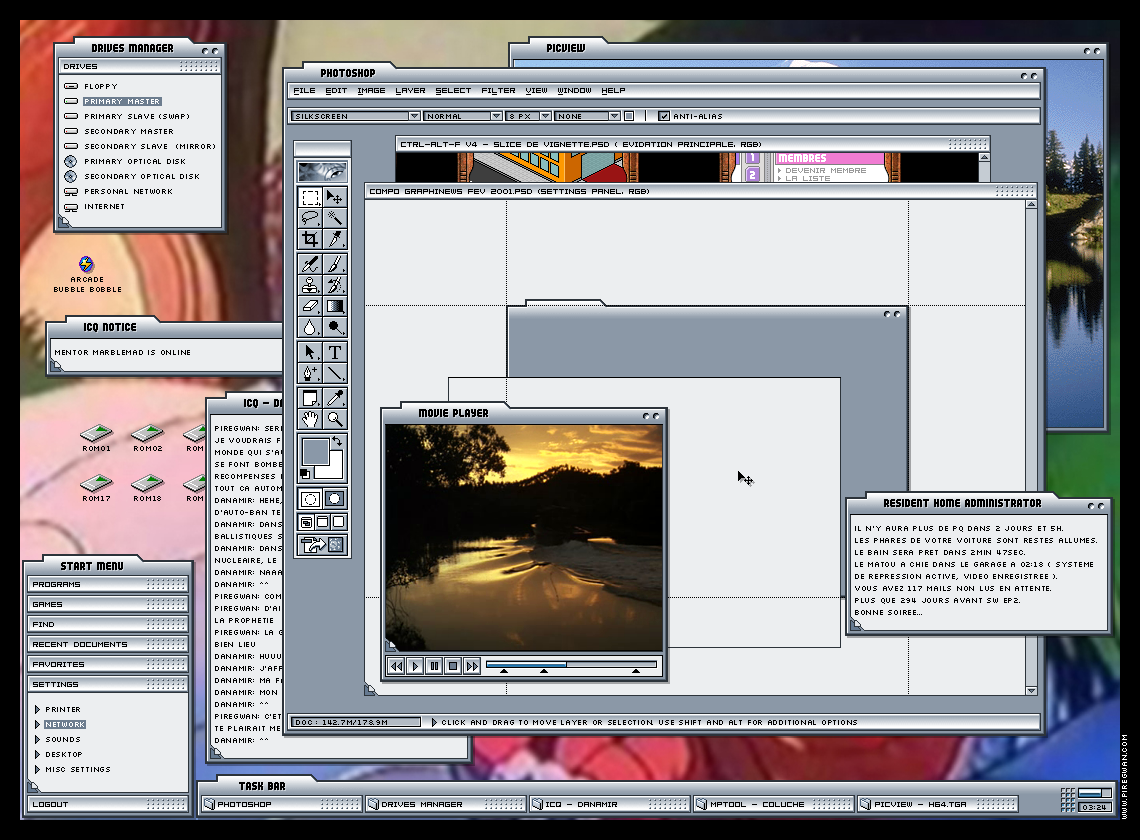Select the Eraser tool
The image size is (1140, 840).
coord(310,306)
